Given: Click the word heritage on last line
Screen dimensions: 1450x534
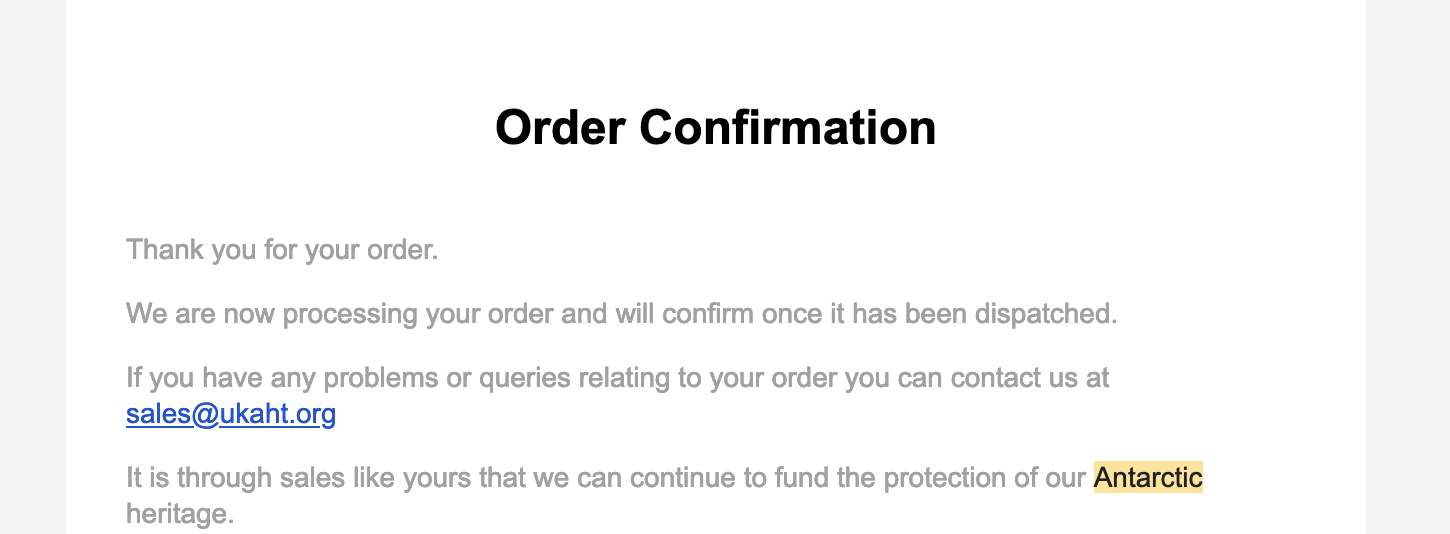Looking at the screenshot, I should pos(180,514).
